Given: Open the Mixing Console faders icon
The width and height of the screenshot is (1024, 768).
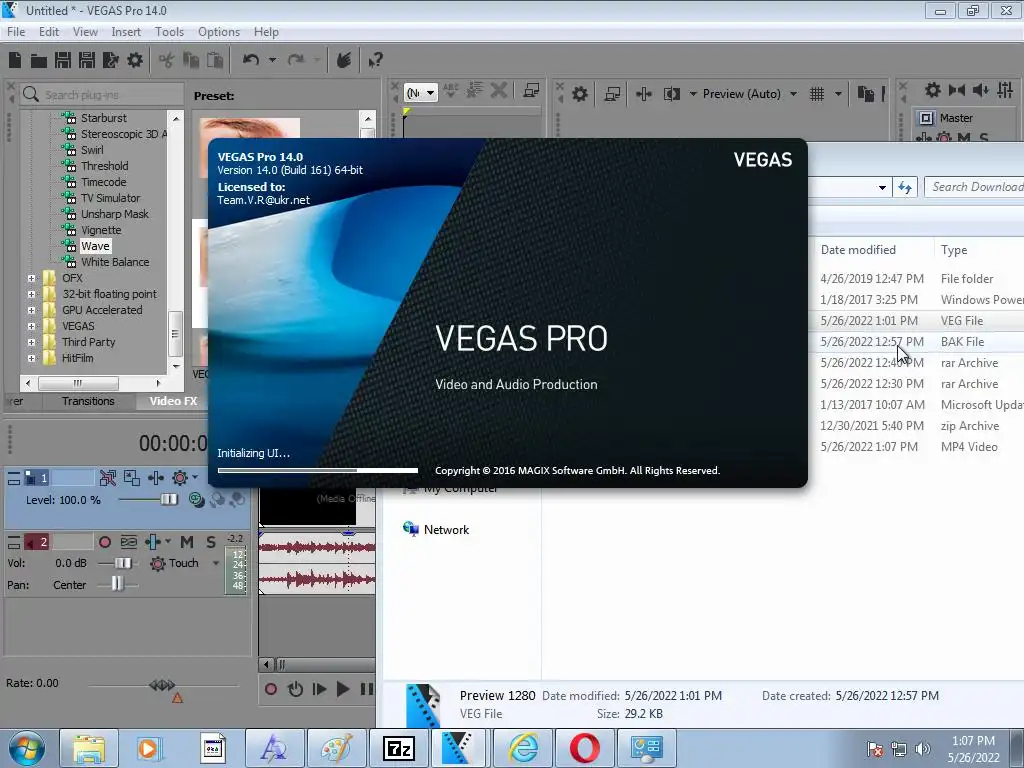Looking at the screenshot, I should click(x=1005, y=90).
